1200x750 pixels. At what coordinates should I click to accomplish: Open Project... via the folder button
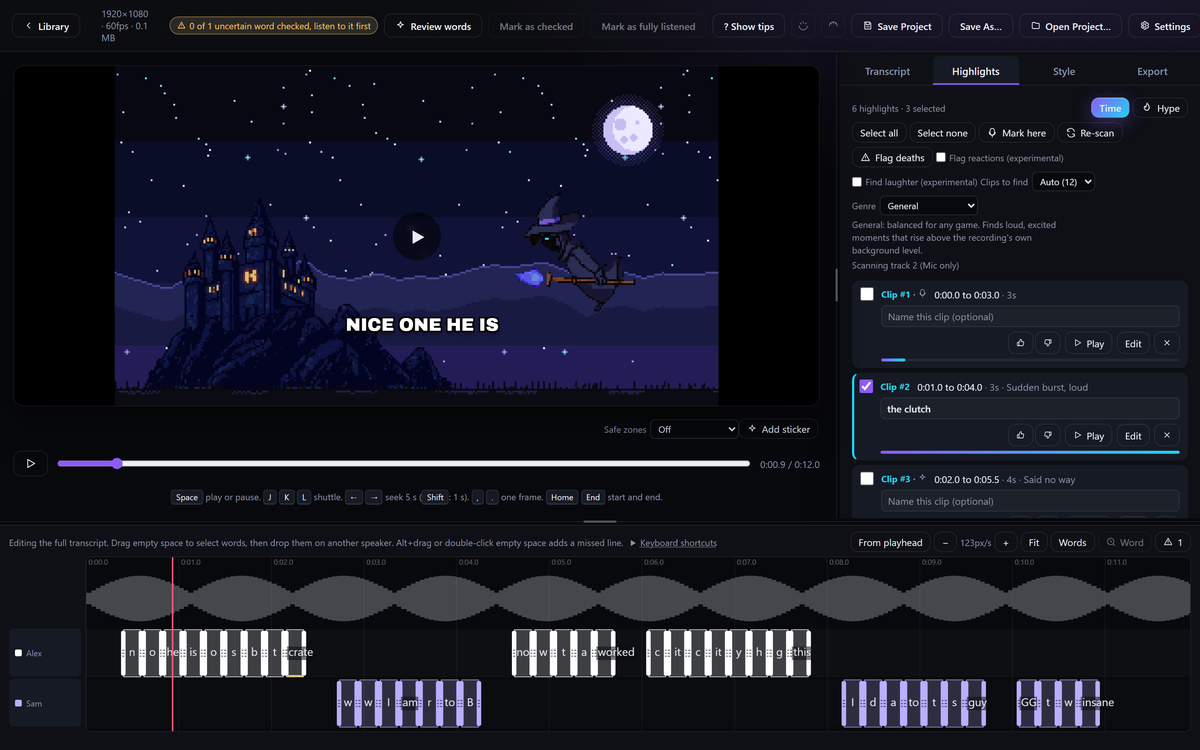click(1070, 26)
